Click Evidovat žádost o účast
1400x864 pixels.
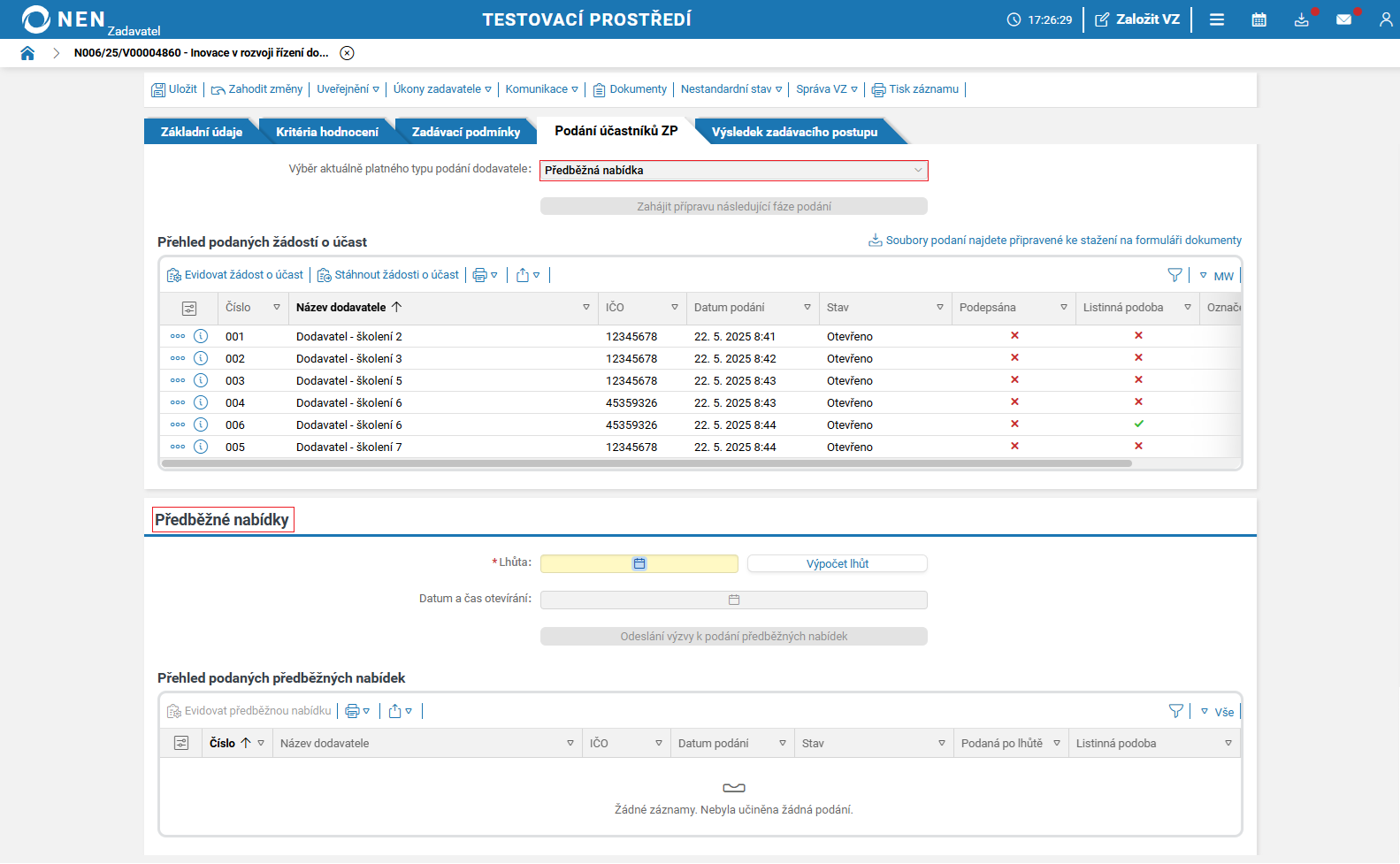pos(235,275)
